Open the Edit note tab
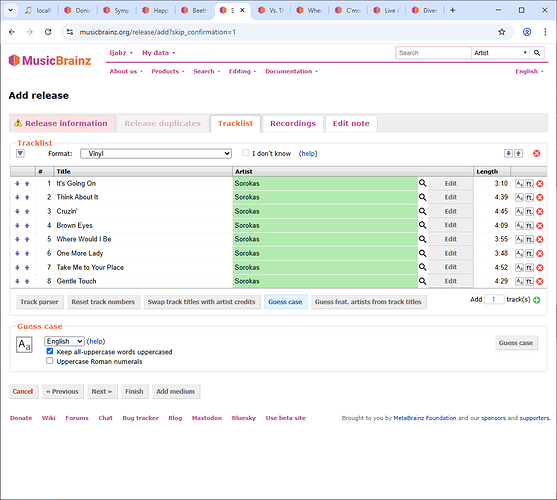Viewport: 557px width, 500px height. point(351,123)
